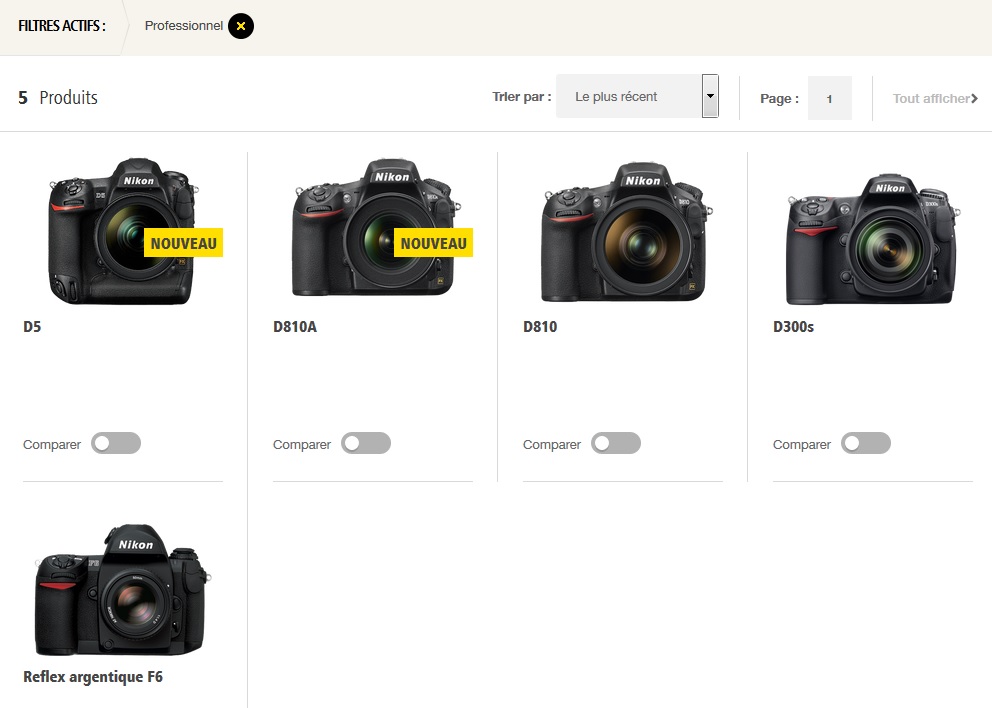This screenshot has width=992, height=708.
Task: Click the FILTRES ACTIFS label
Action: coord(62,26)
